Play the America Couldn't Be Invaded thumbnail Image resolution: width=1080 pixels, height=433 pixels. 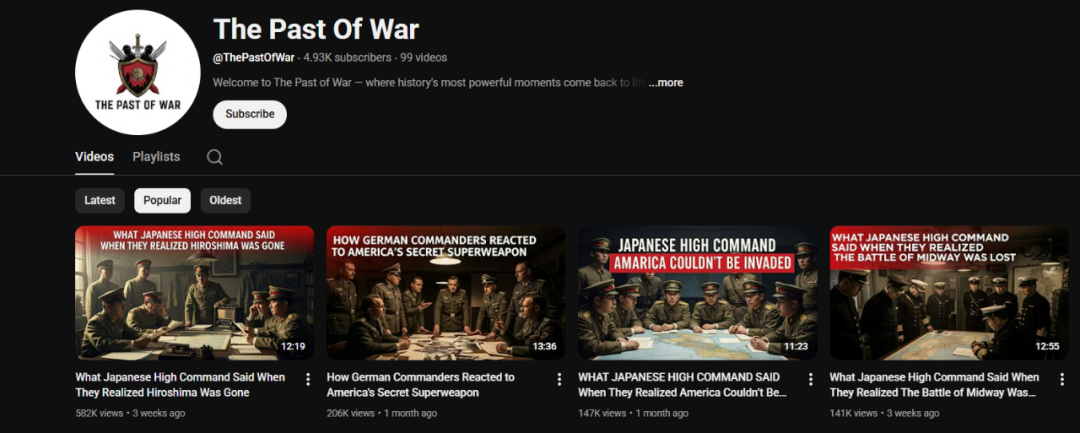click(697, 293)
